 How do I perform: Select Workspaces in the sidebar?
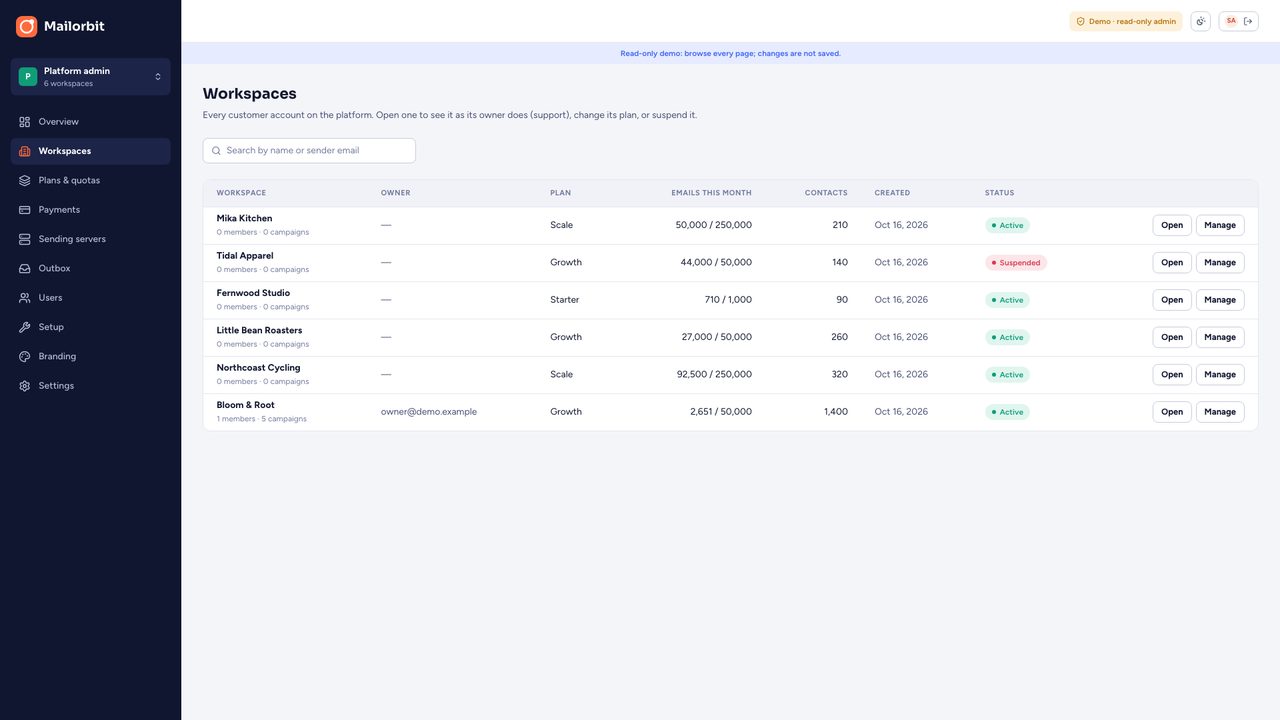tap(90, 151)
